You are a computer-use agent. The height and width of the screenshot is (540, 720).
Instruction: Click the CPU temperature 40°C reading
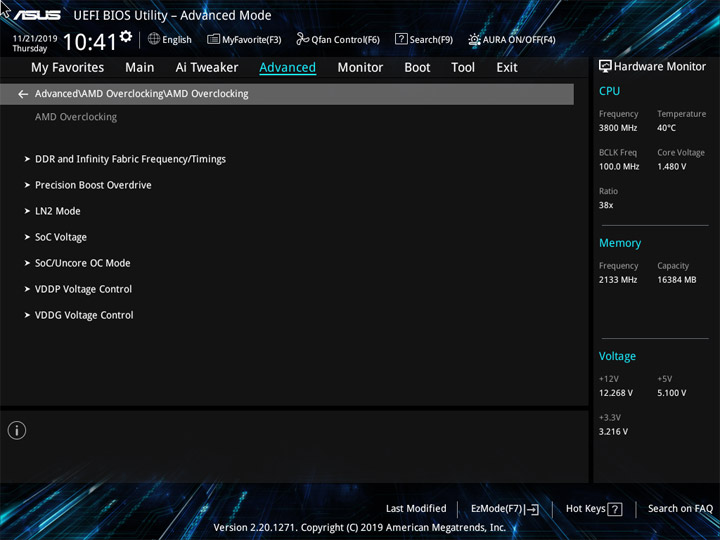point(666,128)
